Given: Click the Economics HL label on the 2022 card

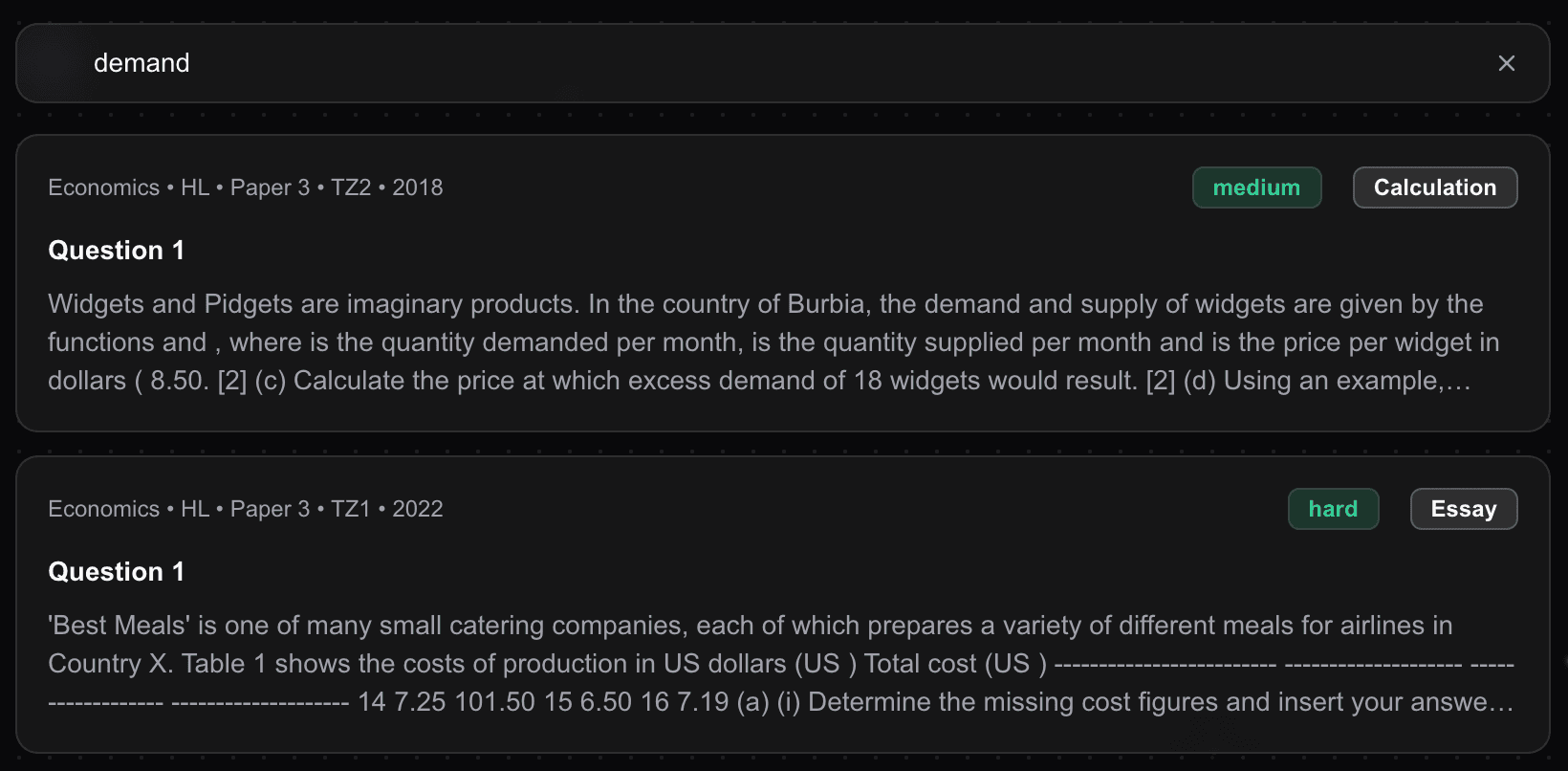Looking at the screenshot, I should click(x=103, y=508).
